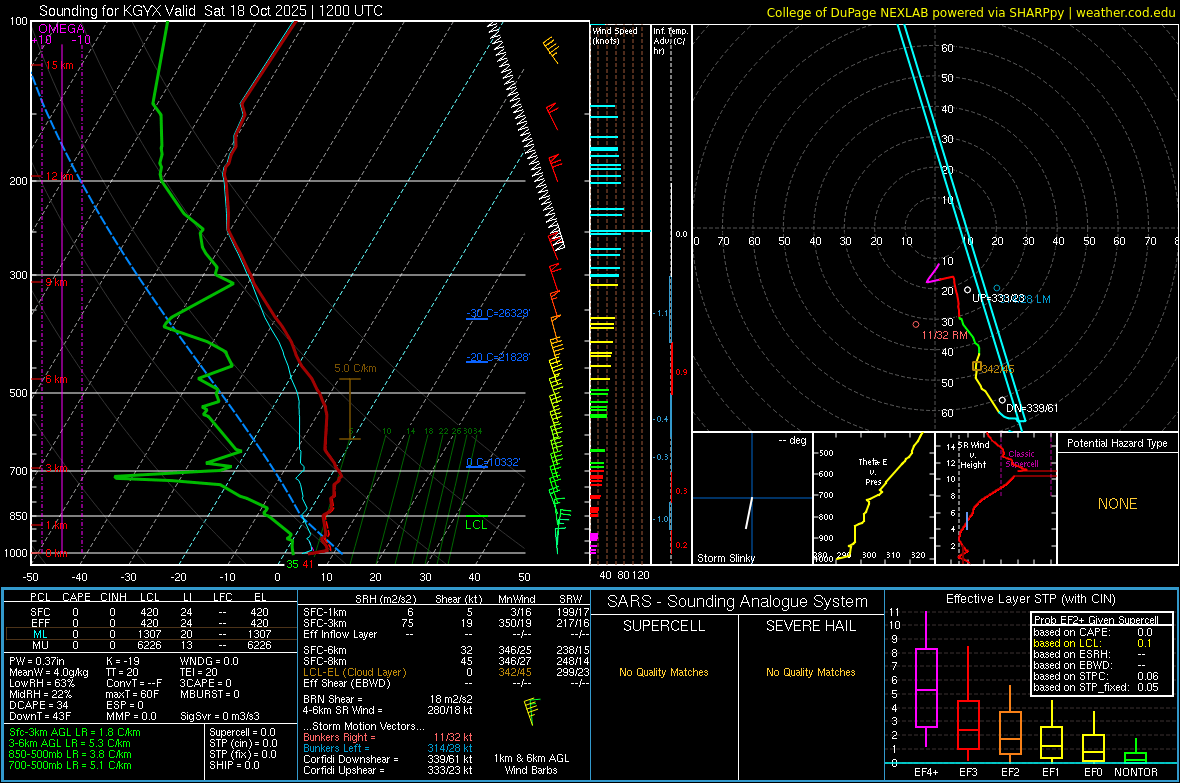Click the surface temperature value 41
Viewport: 1180px width, 783px height.
pos(308,564)
